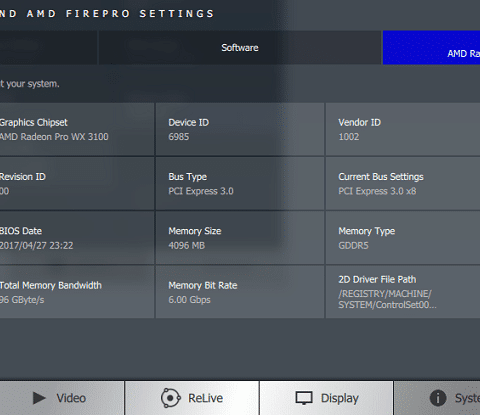Click Memory Bit Rate value 6.00 Gbps
This screenshot has height=415, width=480.
click(189, 300)
